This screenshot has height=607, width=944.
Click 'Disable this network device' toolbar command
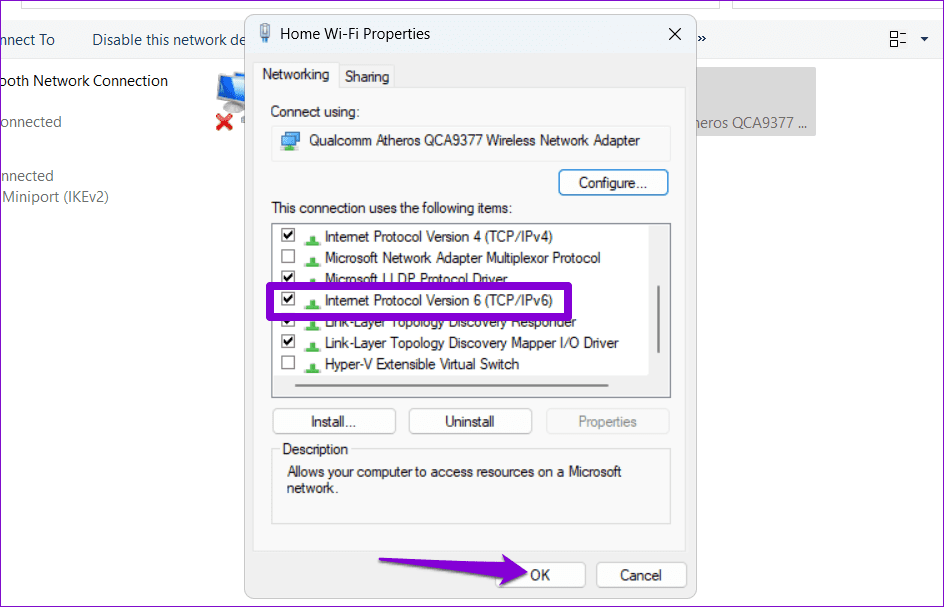pyautogui.click(x=169, y=40)
